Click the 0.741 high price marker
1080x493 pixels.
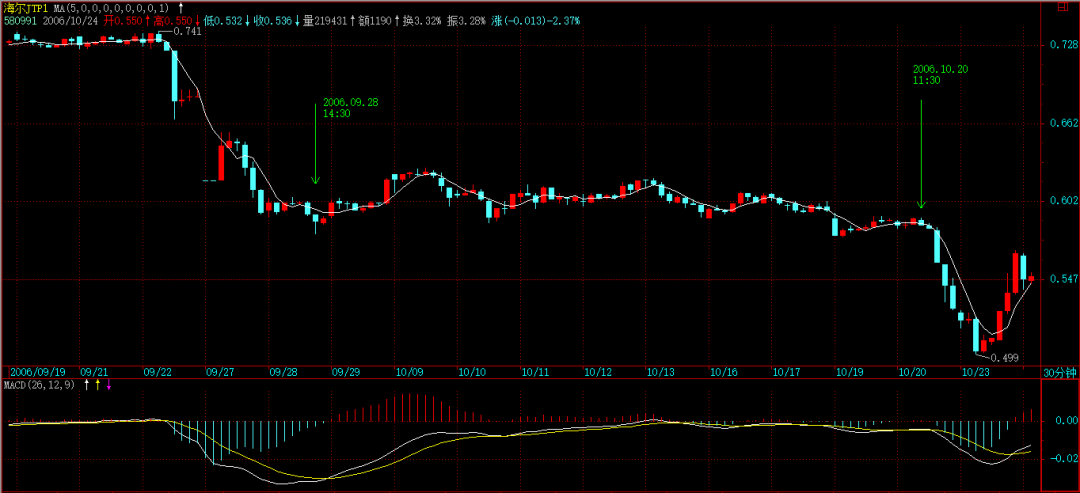[x=187, y=31]
